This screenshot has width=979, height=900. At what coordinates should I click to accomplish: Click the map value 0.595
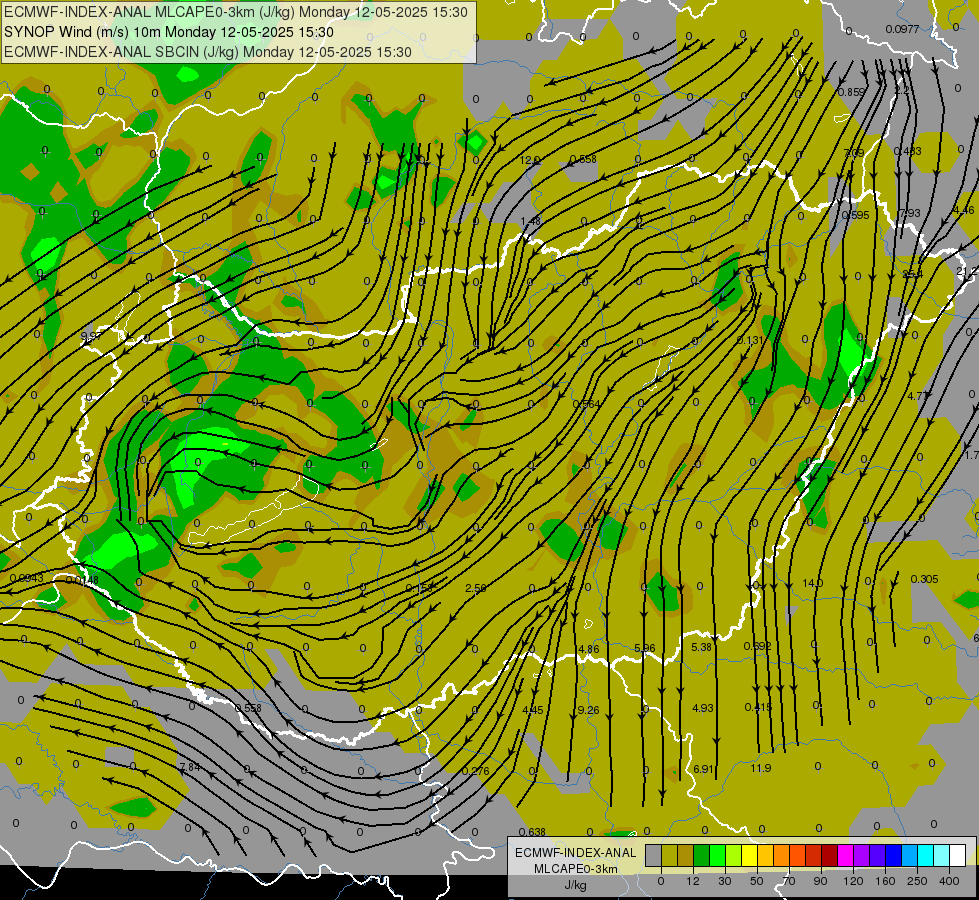click(855, 215)
